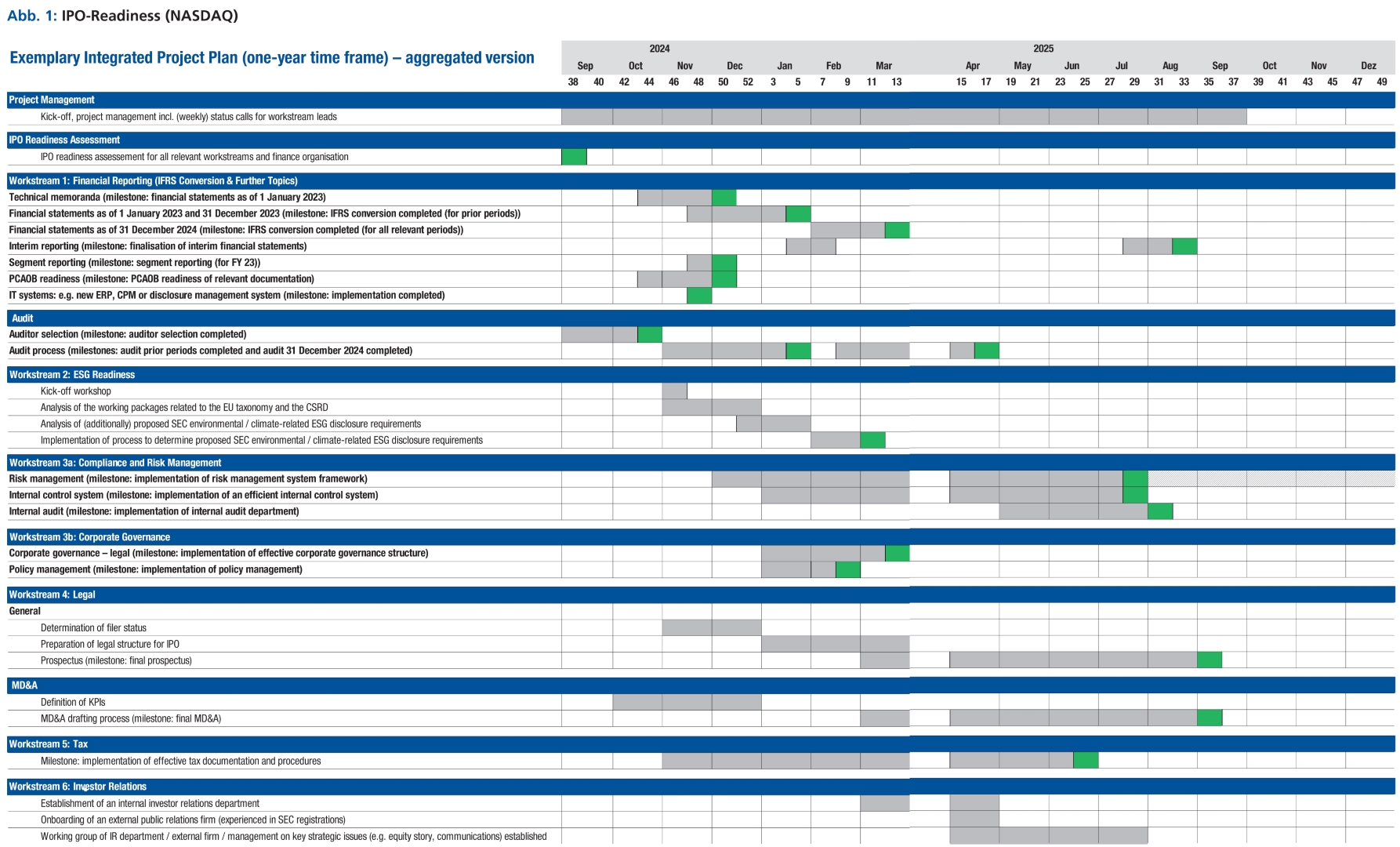
Task: Select the Segment reporting row label
Action: 134,263
